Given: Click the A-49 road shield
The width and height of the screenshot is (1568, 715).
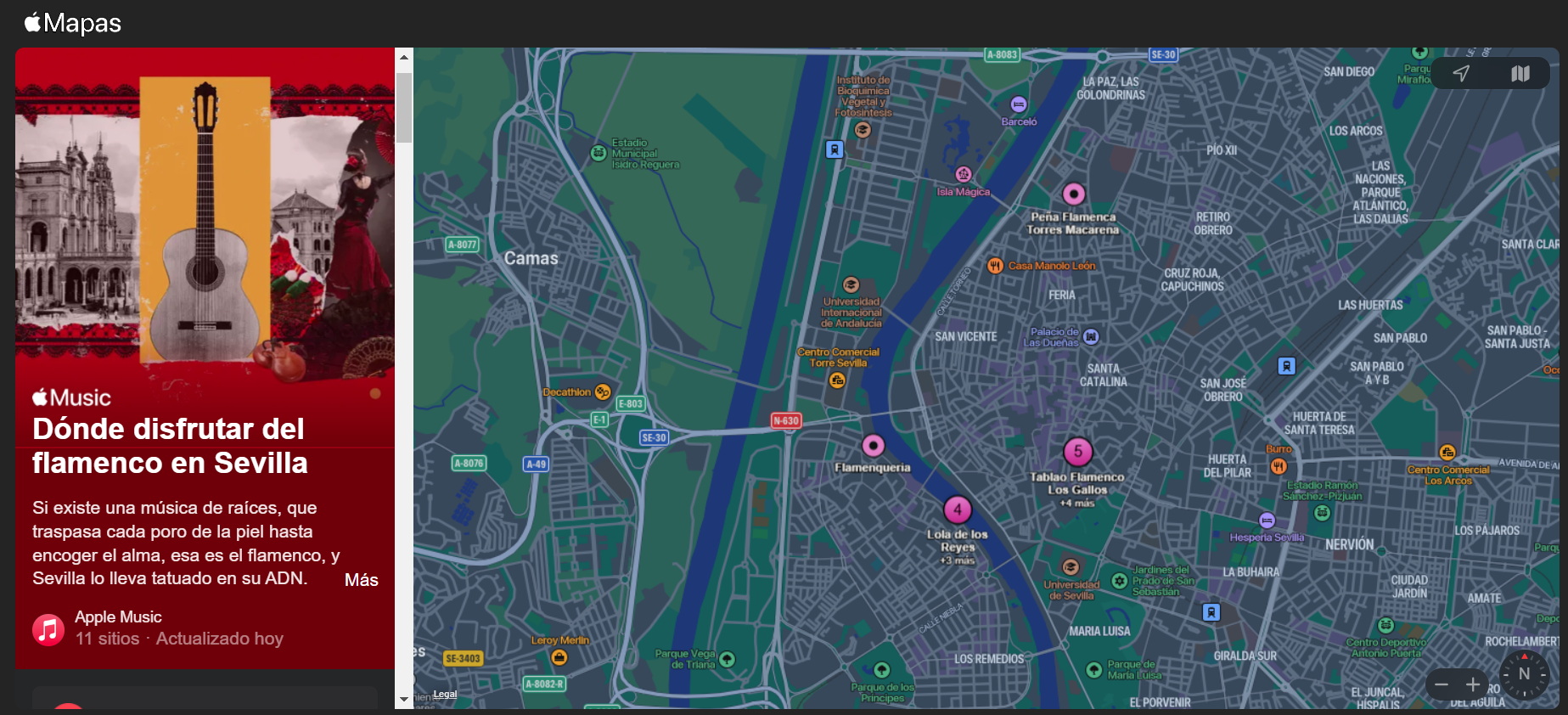Looking at the screenshot, I should coord(536,464).
